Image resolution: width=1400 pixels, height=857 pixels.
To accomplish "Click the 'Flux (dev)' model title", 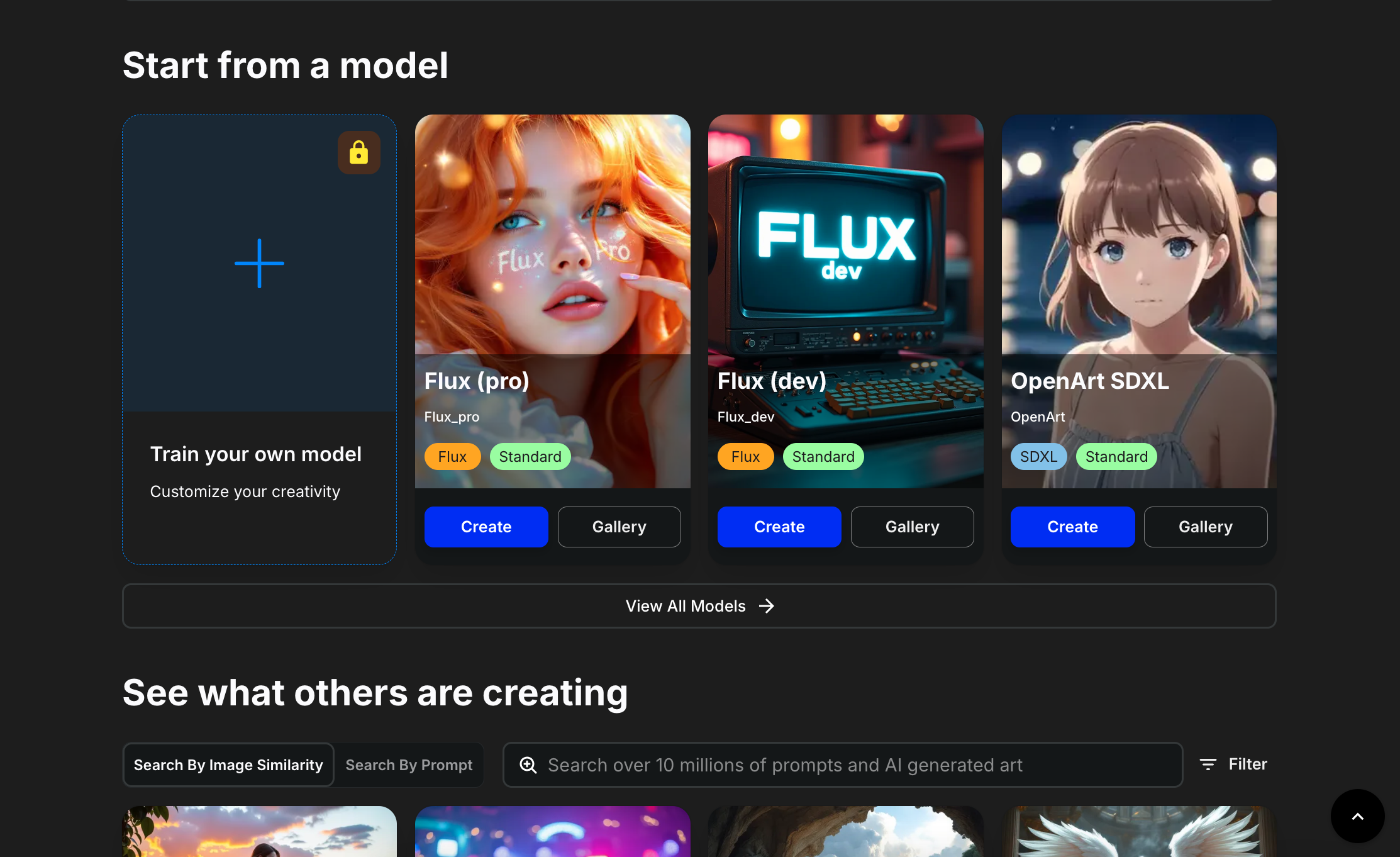I will pos(772,381).
